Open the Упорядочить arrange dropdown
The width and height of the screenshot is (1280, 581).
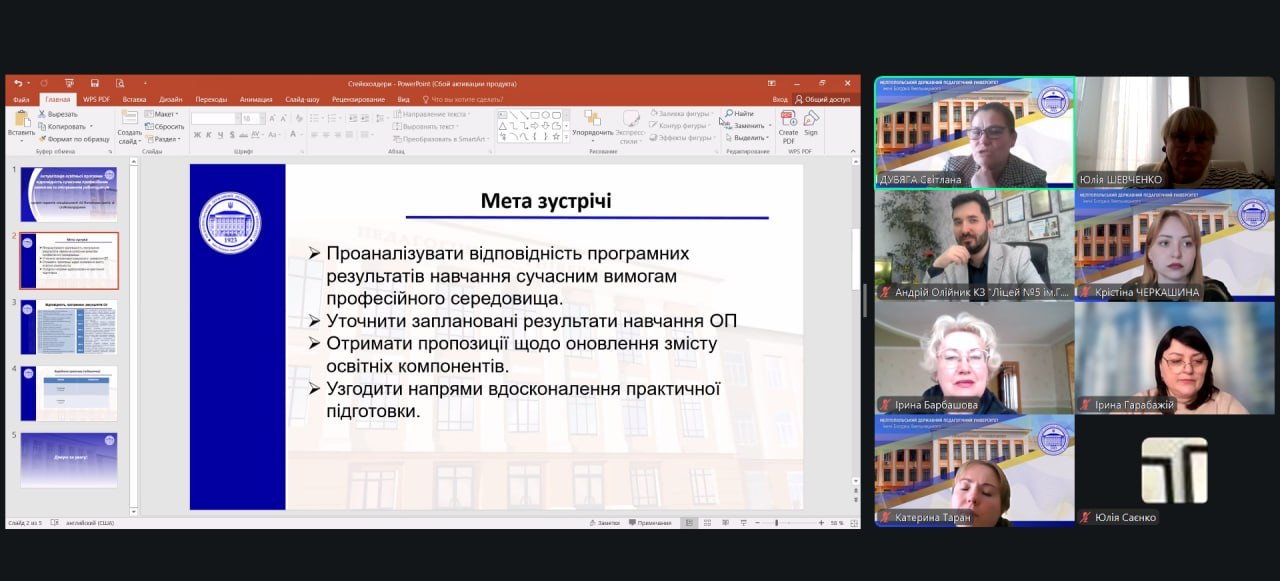(592, 132)
